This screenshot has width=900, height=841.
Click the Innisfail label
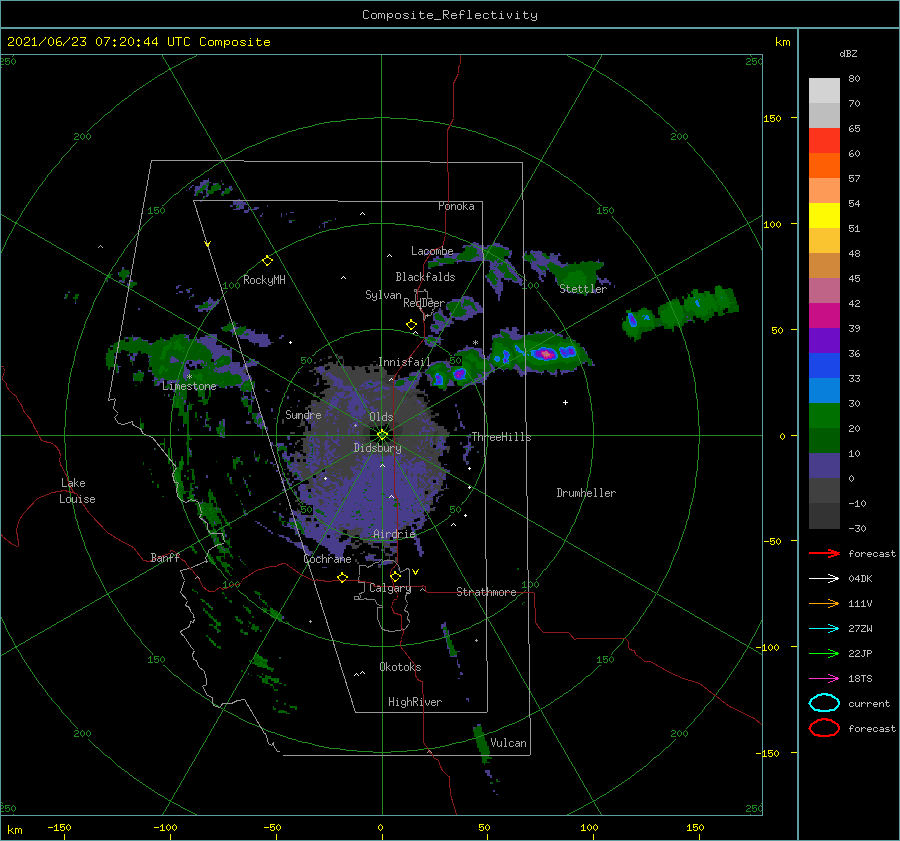point(404,362)
